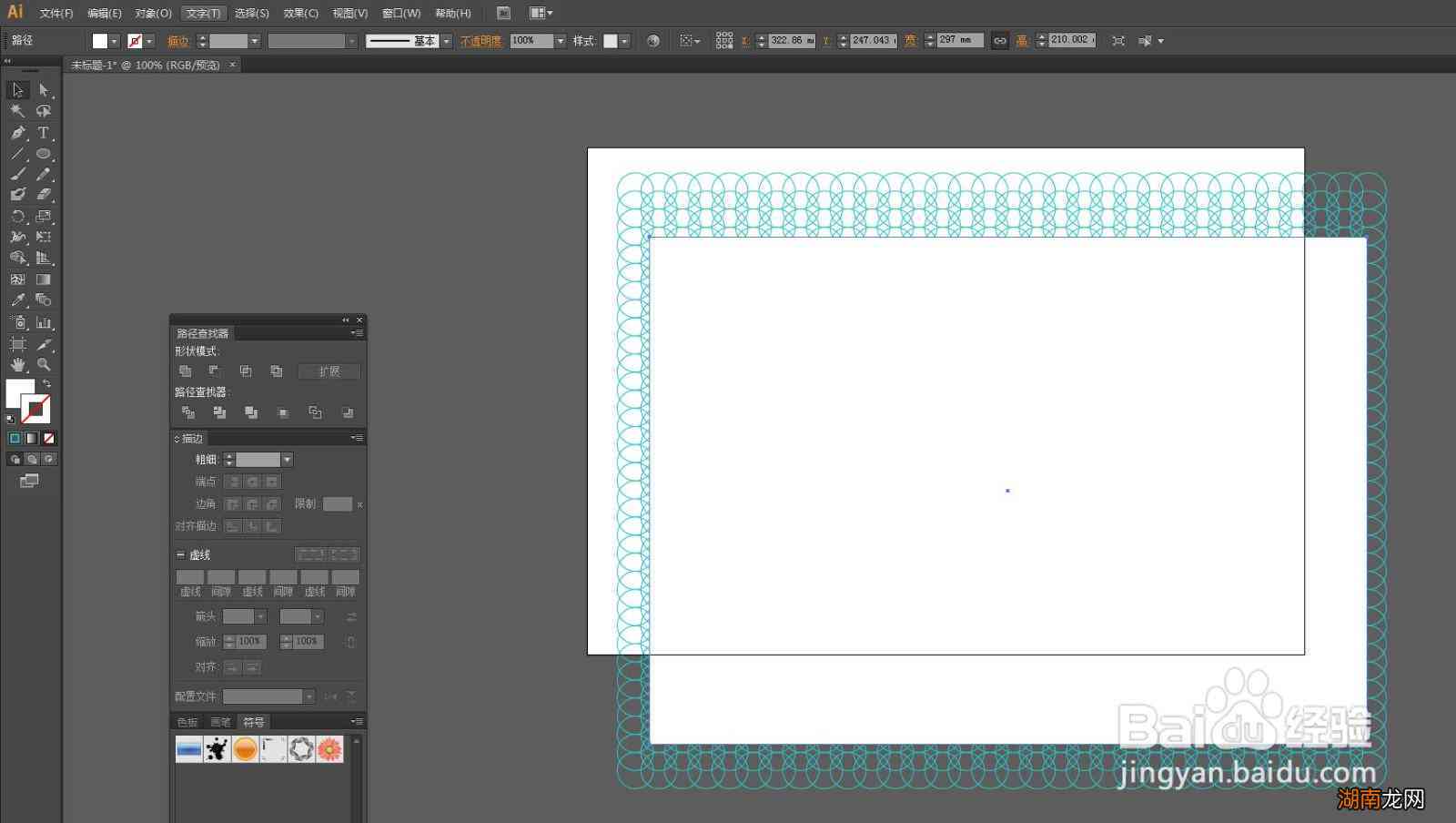The height and width of the screenshot is (823, 1456).
Task: Open the 窗口(W) menu
Action: pos(401,13)
